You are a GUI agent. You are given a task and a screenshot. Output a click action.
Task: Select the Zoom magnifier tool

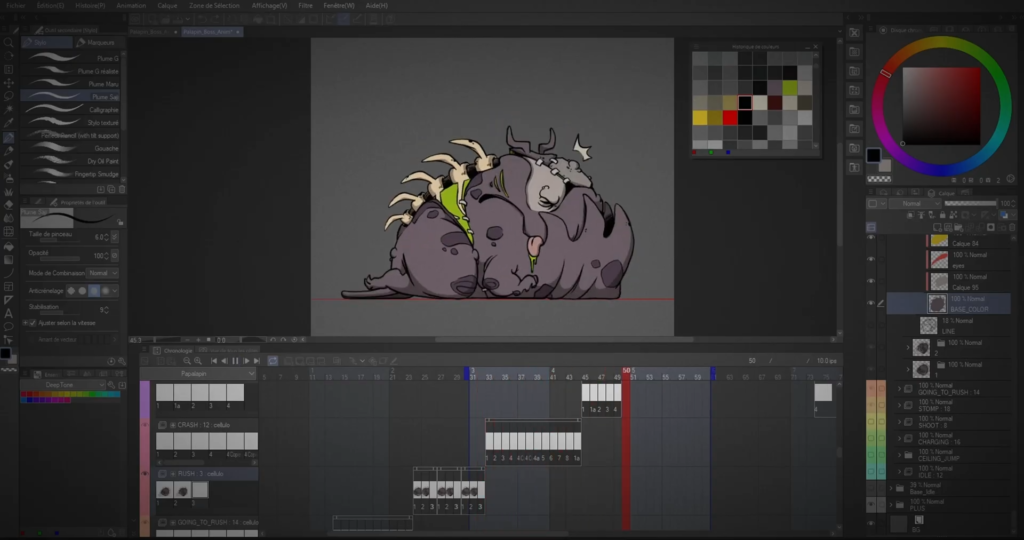pos(8,43)
